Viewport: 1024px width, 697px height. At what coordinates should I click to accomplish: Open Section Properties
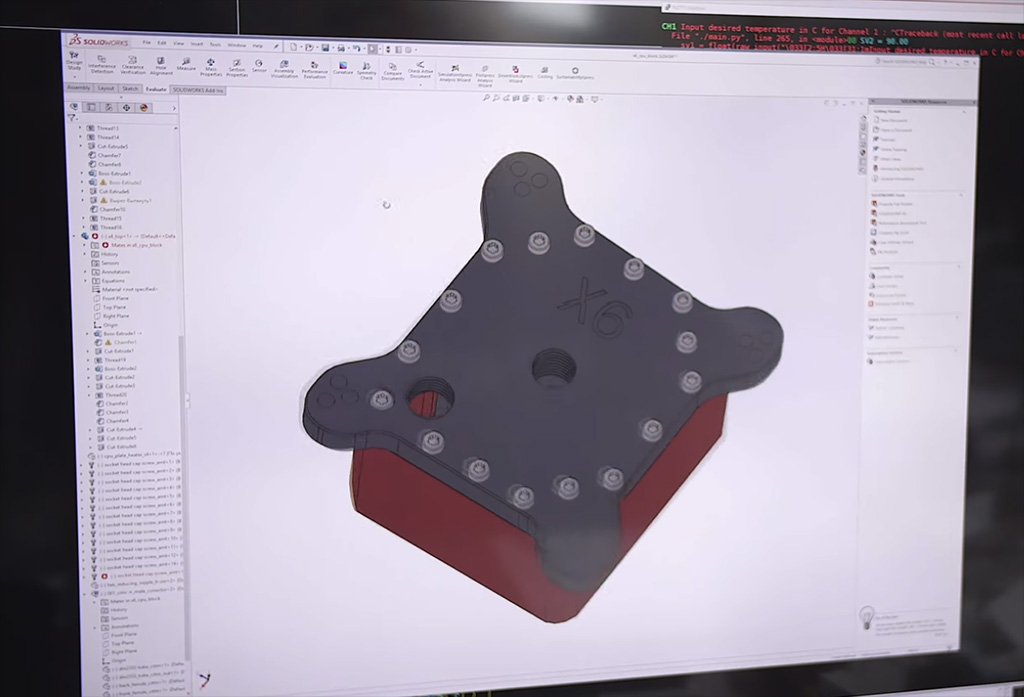[x=237, y=67]
